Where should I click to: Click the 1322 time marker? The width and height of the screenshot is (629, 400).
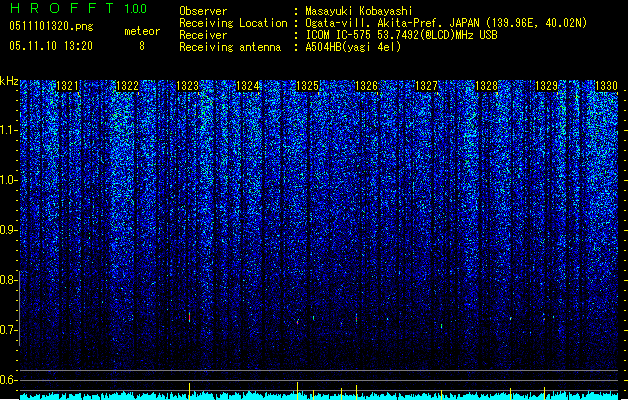coord(127,86)
